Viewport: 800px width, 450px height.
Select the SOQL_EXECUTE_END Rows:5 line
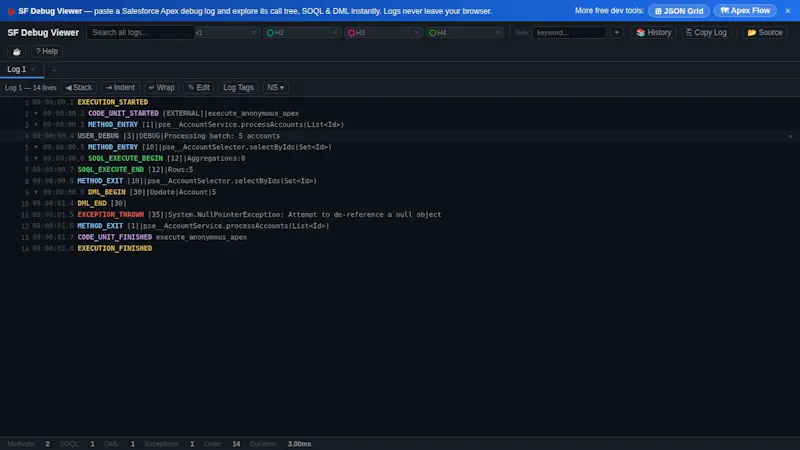pos(400,170)
